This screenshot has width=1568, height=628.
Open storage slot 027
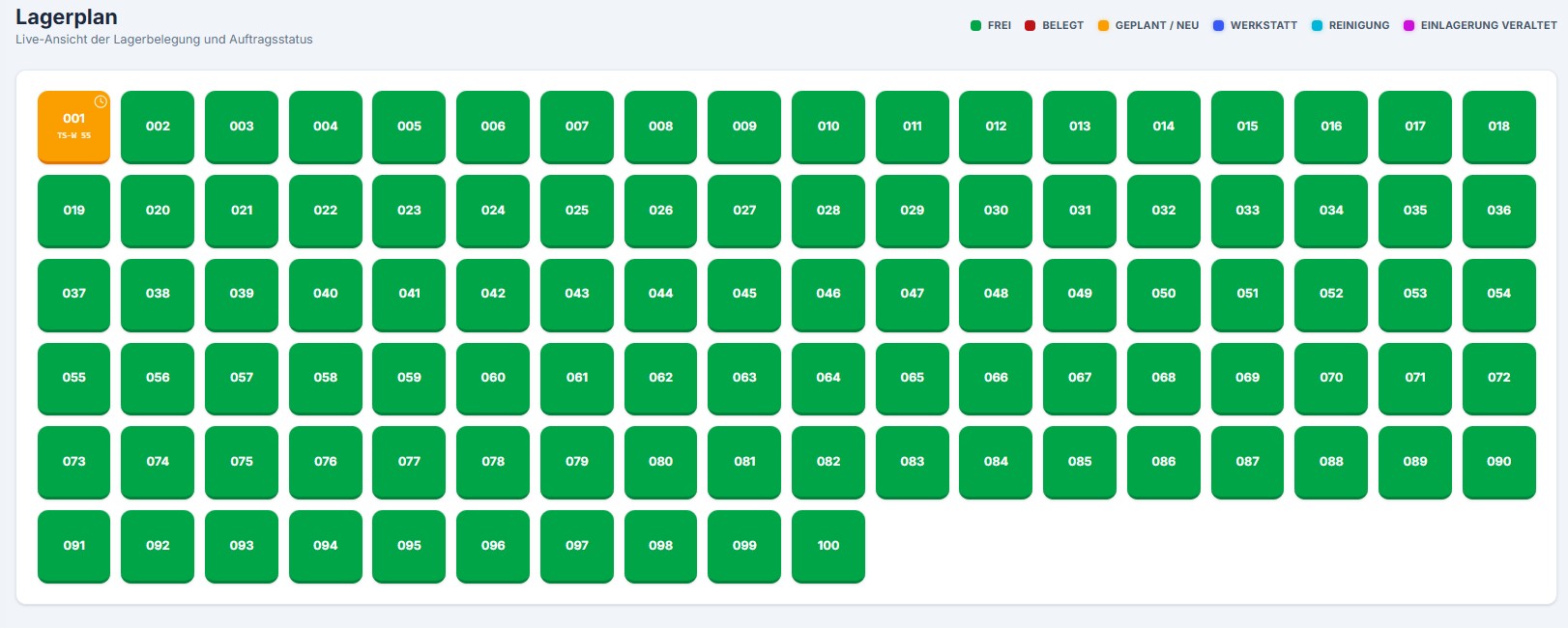tap(744, 211)
